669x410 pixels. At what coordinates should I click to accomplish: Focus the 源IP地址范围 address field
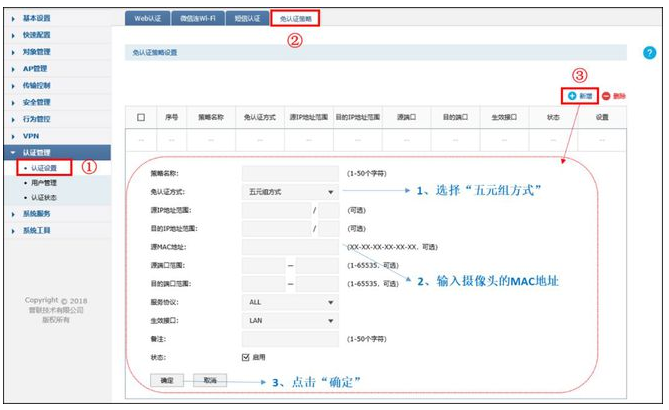[276, 210]
